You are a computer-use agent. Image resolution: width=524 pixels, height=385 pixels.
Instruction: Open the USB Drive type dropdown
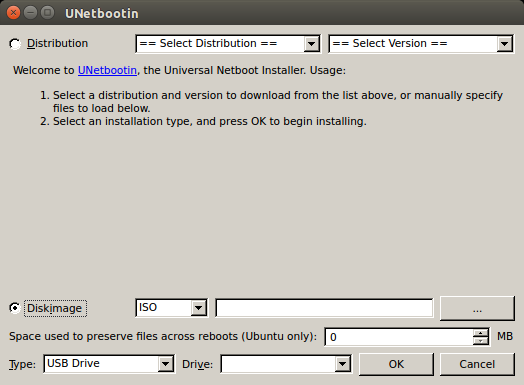(x=109, y=364)
